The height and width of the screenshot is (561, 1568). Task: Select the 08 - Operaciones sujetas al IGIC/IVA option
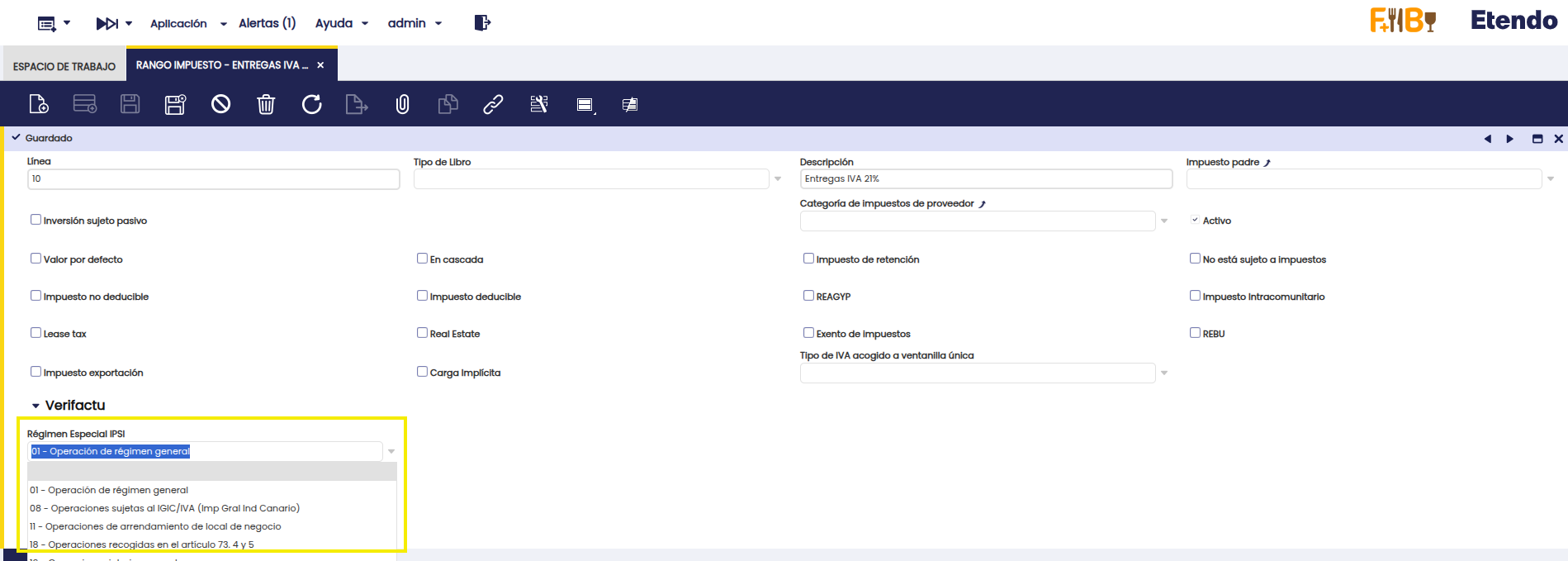tap(165, 508)
